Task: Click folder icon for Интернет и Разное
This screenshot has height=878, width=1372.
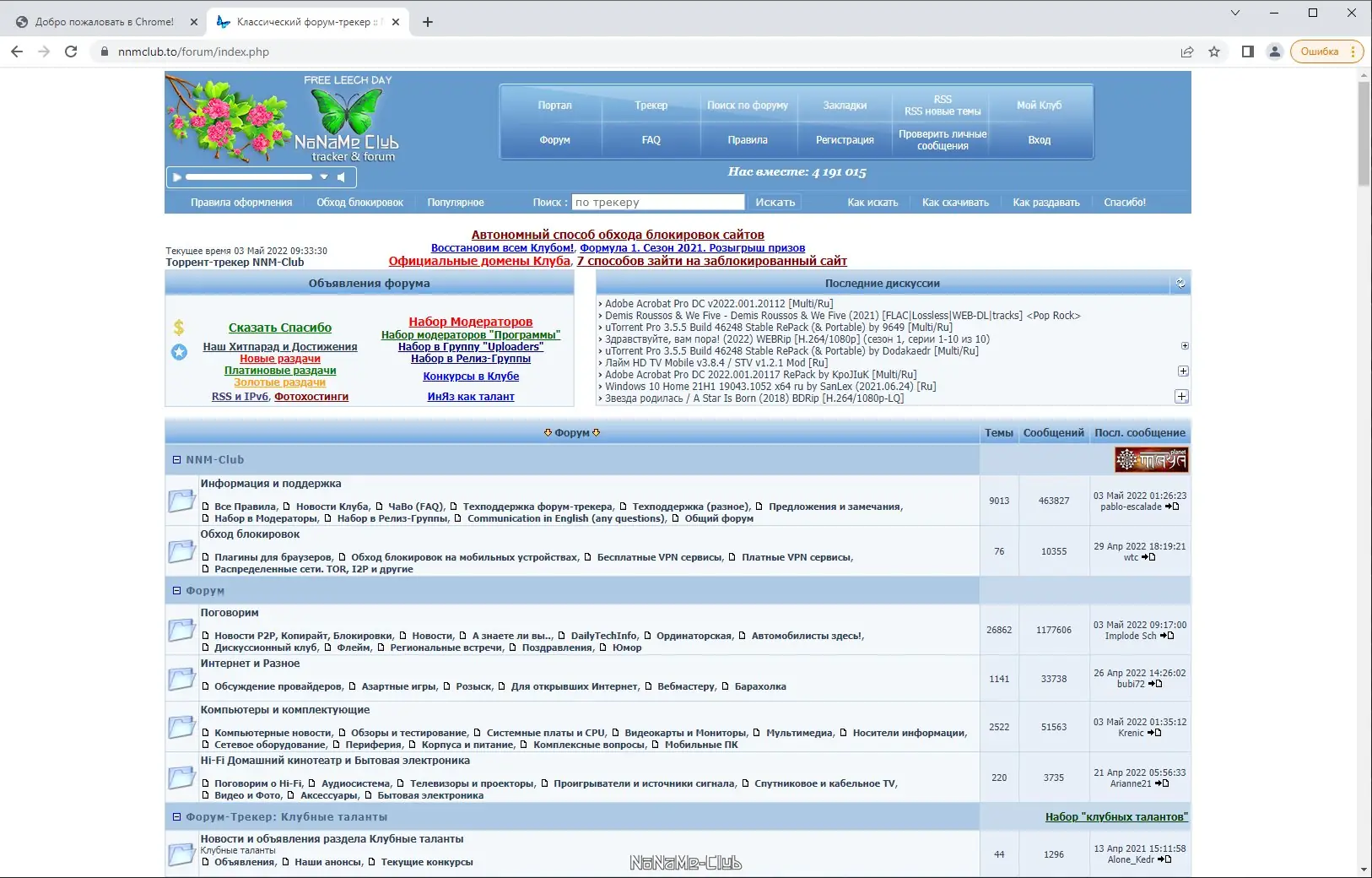Action: [x=181, y=679]
